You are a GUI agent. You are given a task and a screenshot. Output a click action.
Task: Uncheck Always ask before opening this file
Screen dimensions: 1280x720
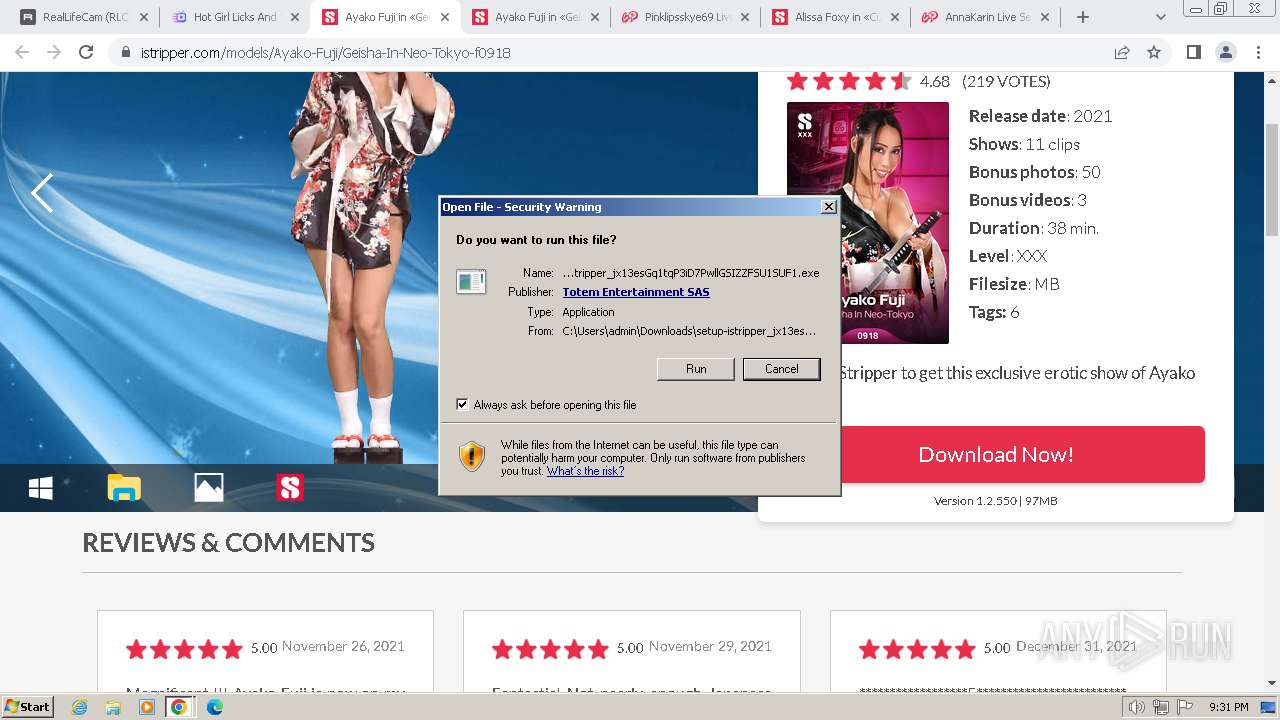[x=462, y=405]
